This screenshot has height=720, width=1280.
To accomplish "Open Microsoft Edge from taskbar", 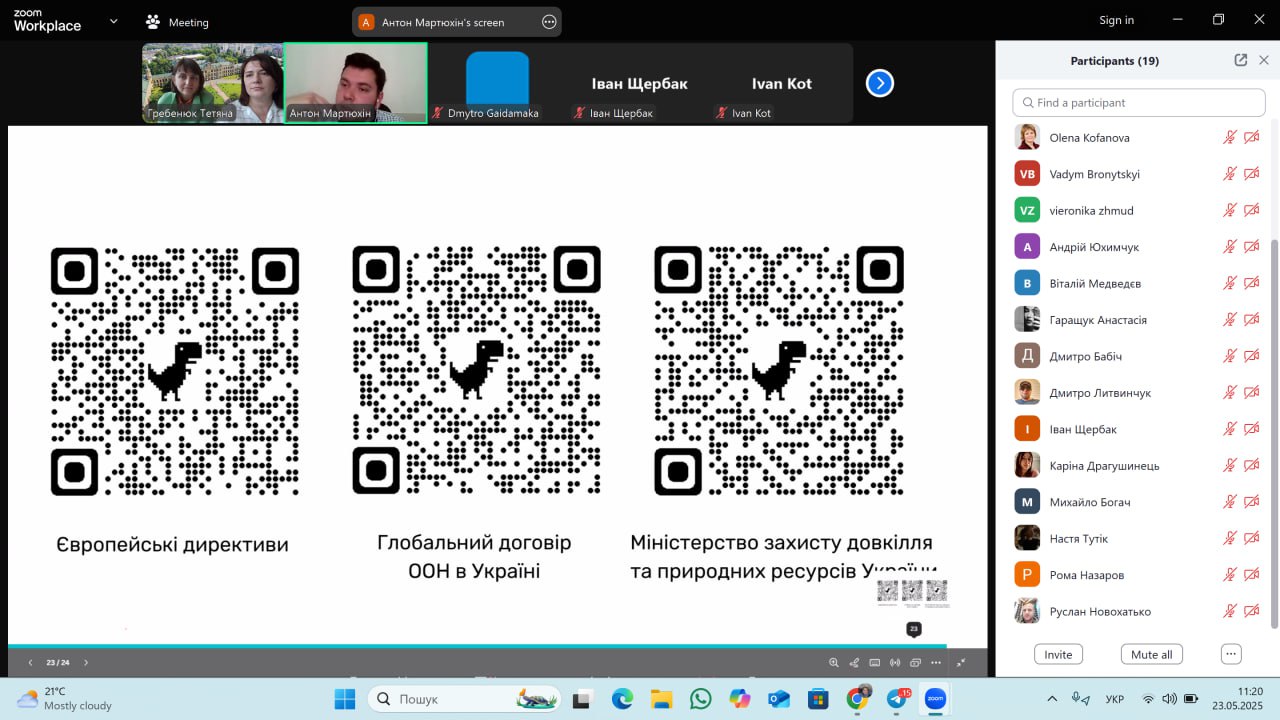I will pos(622,699).
